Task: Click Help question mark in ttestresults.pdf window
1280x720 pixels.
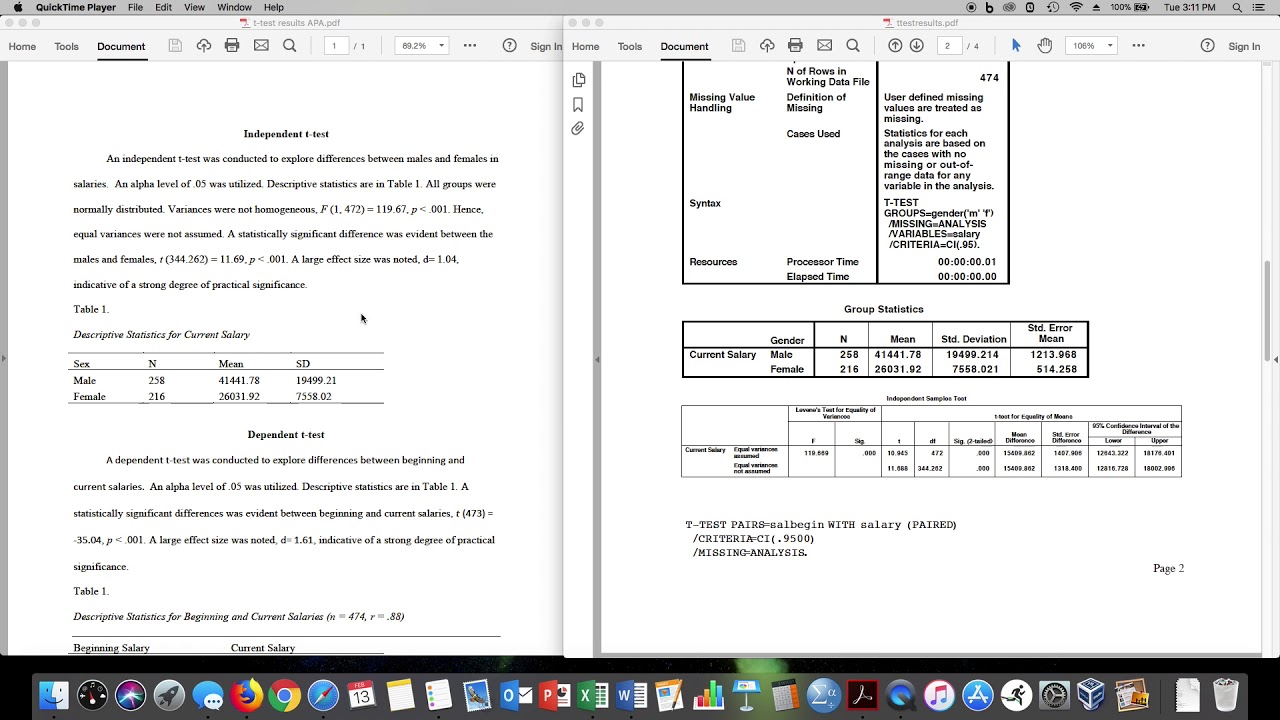Action: point(1207,46)
